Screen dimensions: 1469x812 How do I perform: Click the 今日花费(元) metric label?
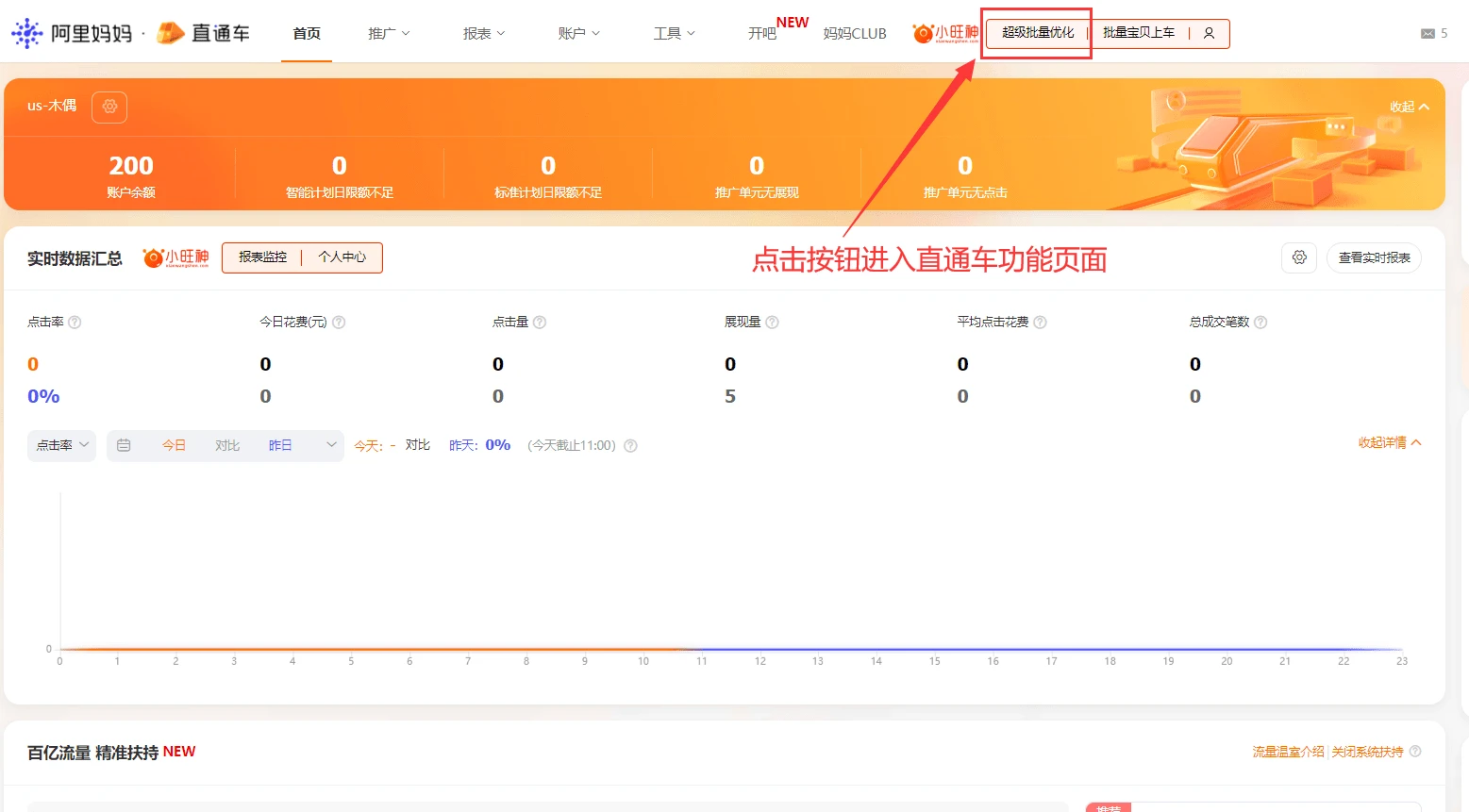293,323
